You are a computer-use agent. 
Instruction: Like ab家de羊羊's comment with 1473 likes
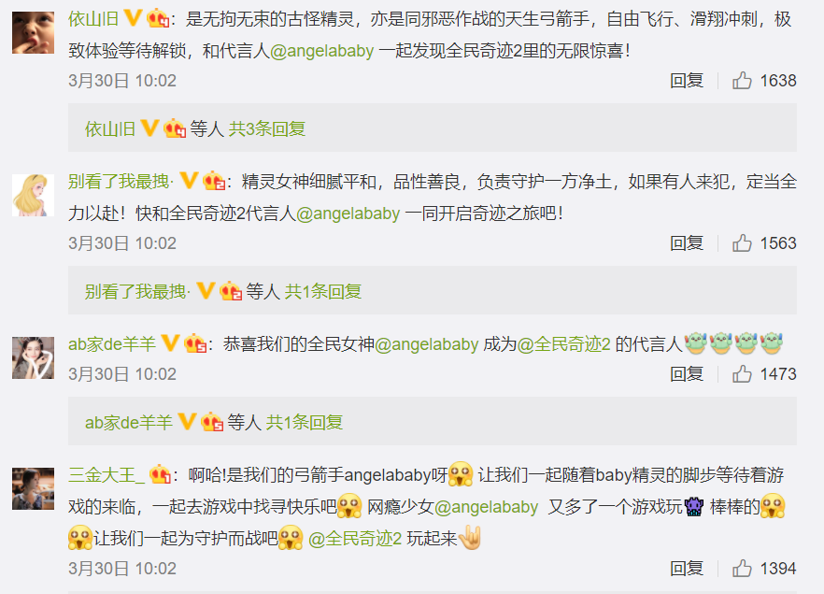coord(741,374)
